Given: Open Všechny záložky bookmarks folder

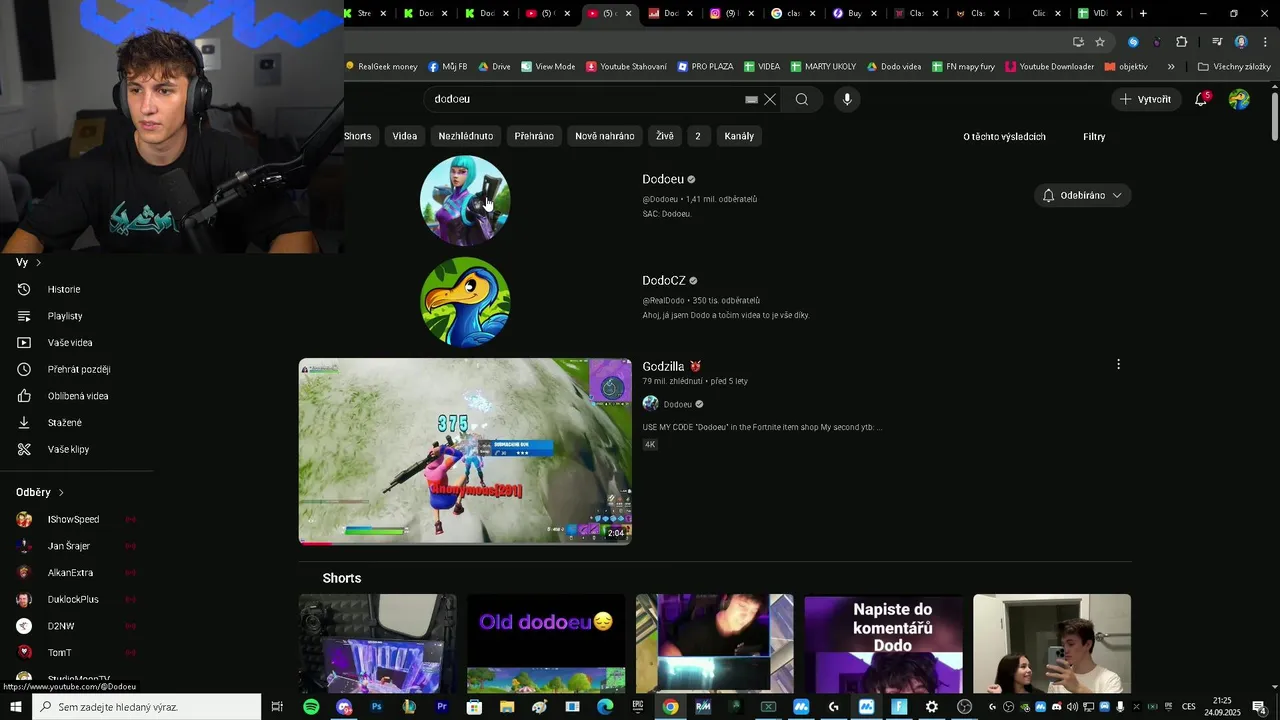Looking at the screenshot, I should pos(1234,66).
